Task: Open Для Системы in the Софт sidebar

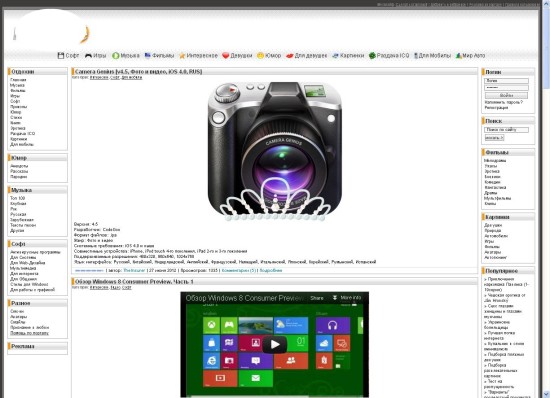Action: coord(23,257)
